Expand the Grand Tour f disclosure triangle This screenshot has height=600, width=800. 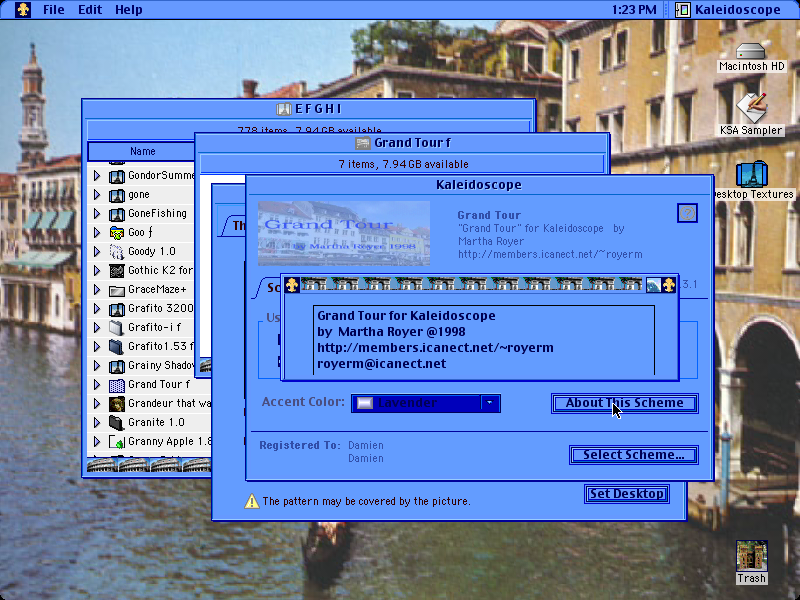point(97,384)
